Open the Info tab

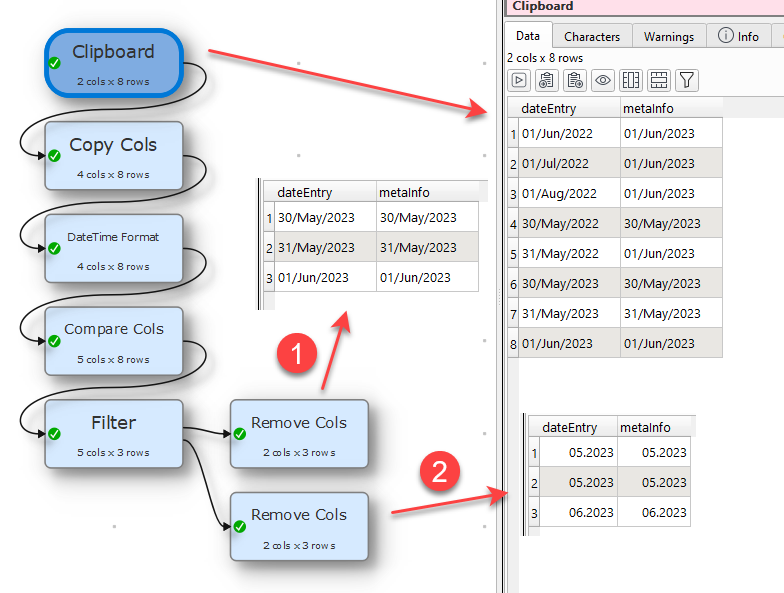[738, 36]
